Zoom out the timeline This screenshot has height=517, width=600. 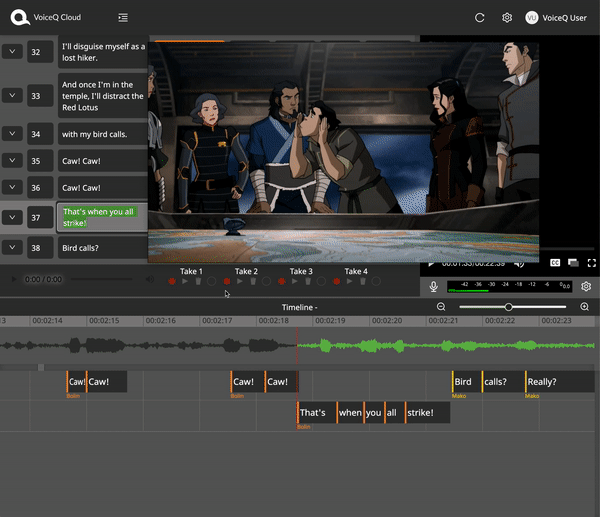point(441,307)
